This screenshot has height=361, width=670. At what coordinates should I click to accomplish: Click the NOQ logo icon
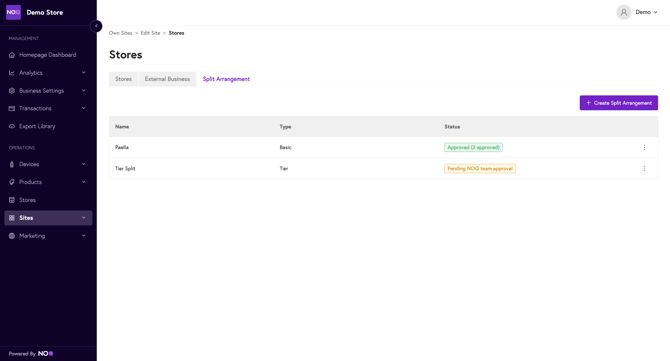[13, 12]
